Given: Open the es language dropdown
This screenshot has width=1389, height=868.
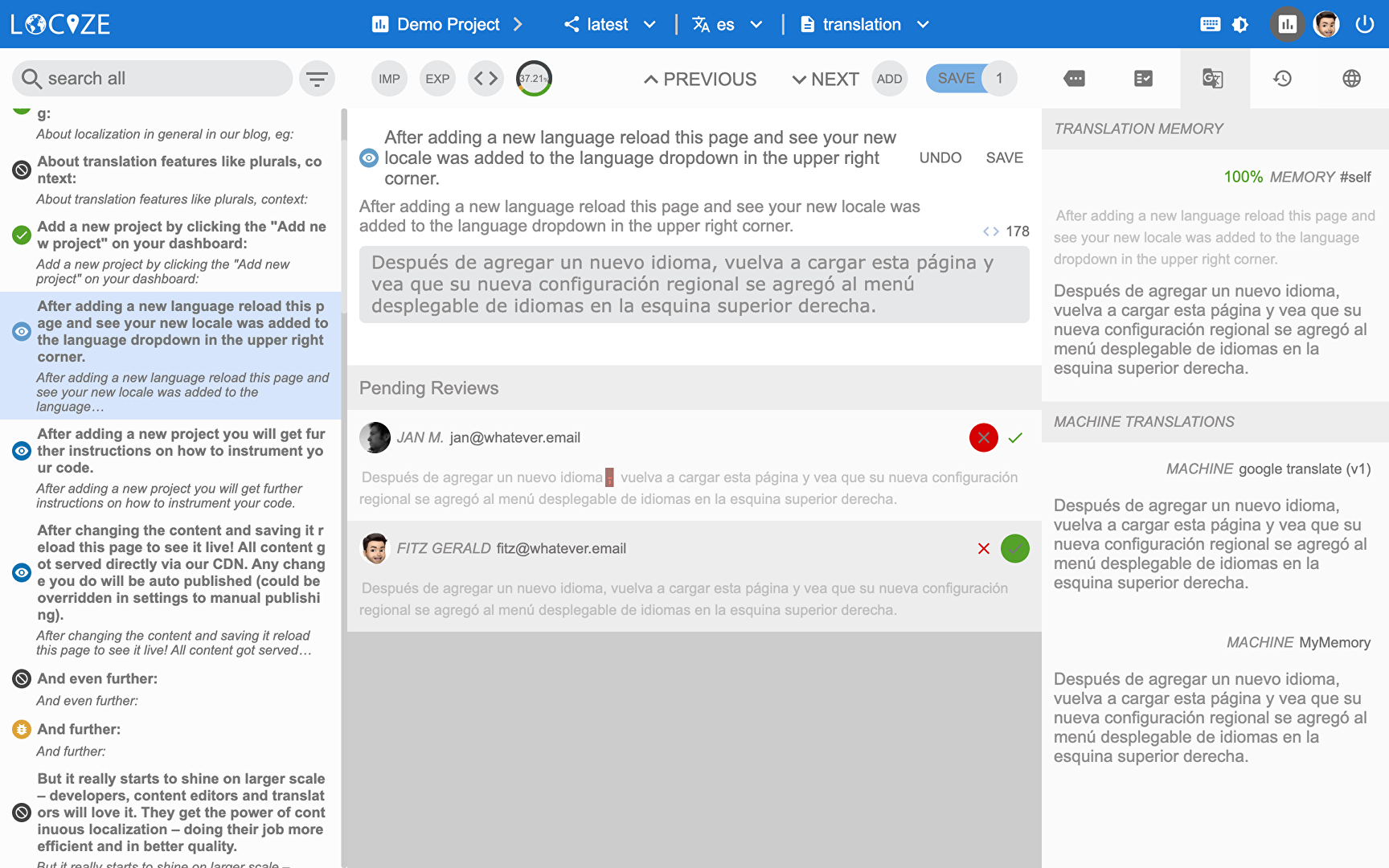Looking at the screenshot, I should (727, 24).
